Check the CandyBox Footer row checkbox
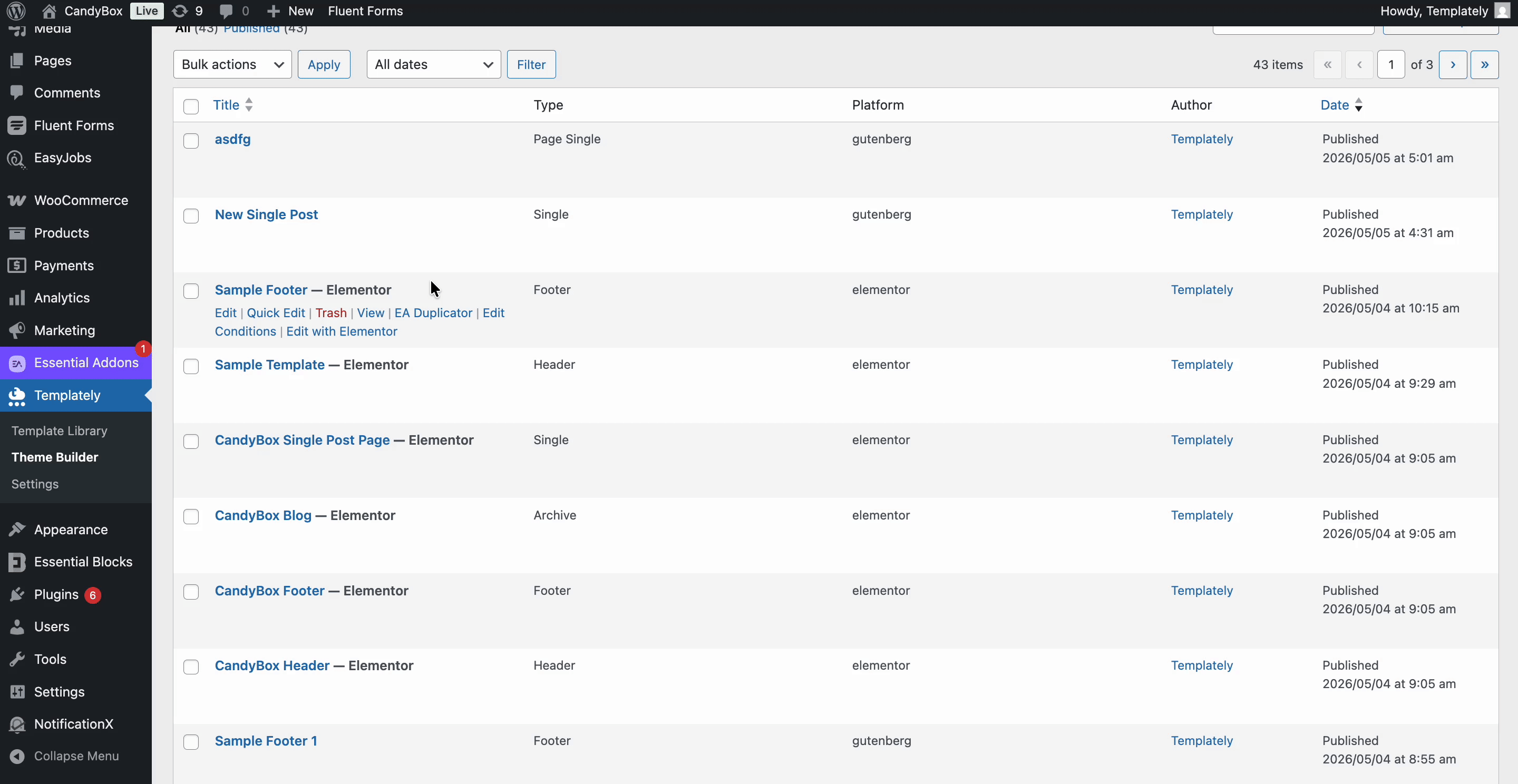The height and width of the screenshot is (784, 1518). tap(191, 592)
